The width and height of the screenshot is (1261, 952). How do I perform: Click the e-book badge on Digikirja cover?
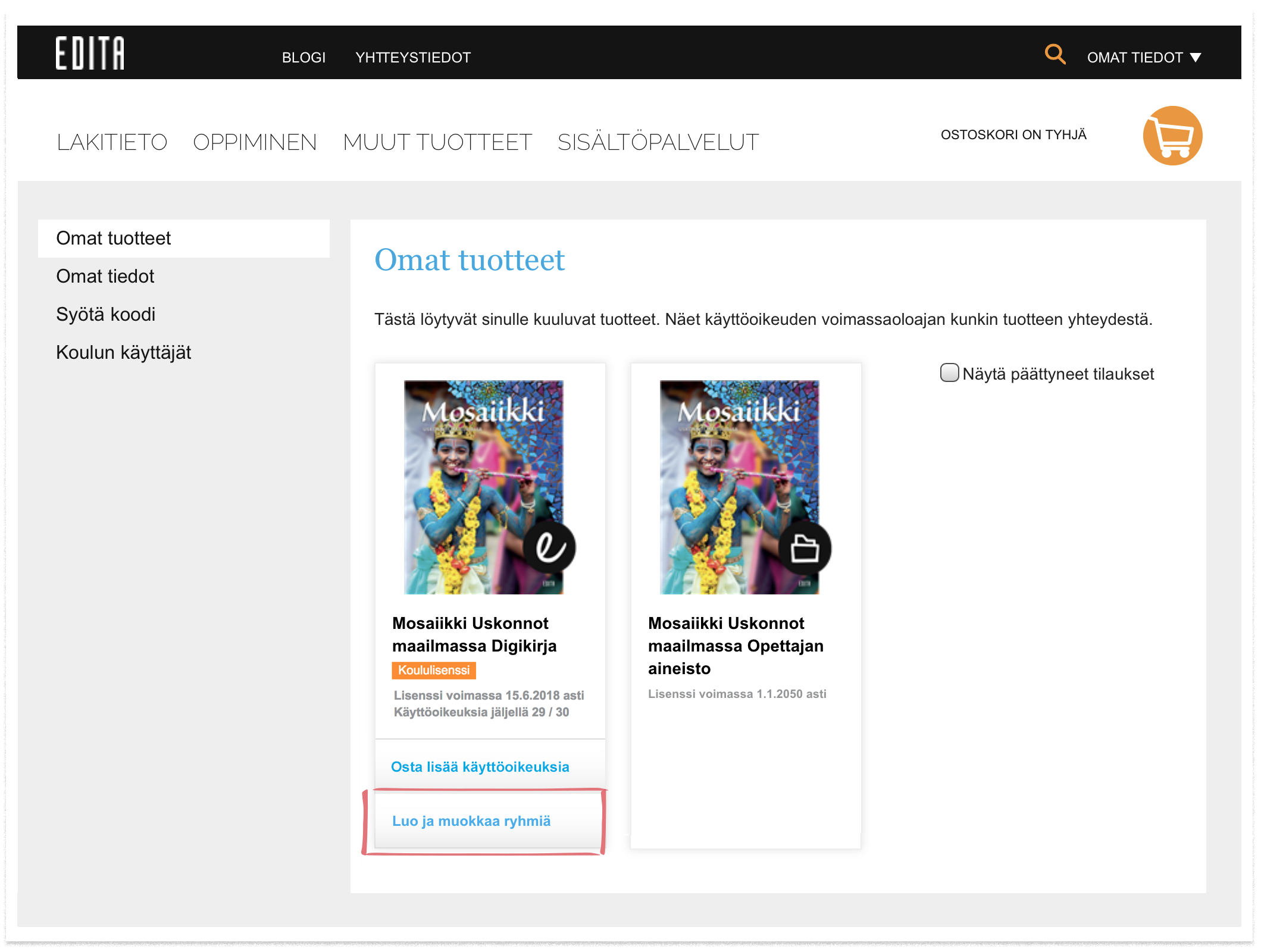coord(549,547)
